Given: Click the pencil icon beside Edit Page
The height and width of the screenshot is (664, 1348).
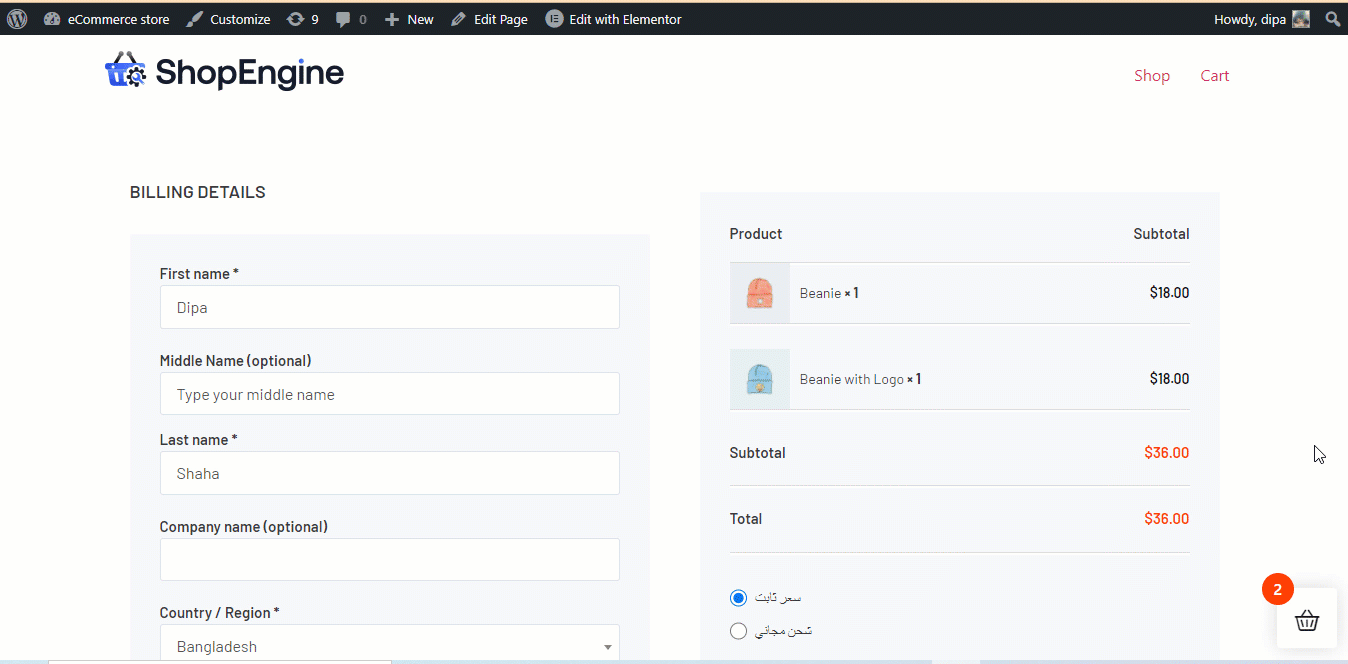Looking at the screenshot, I should coord(458,19).
